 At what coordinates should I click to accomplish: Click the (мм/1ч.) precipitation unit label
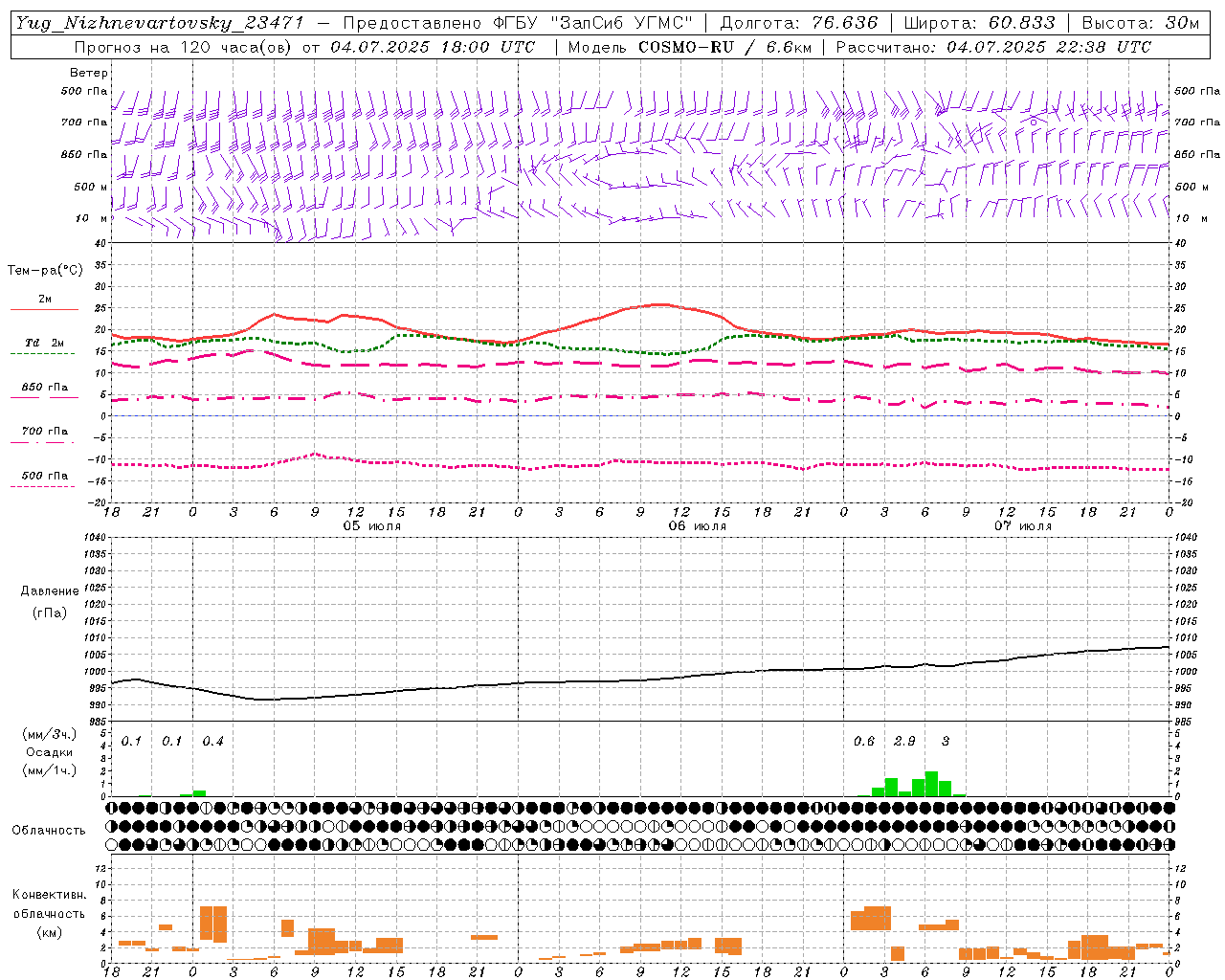[x=50, y=770]
